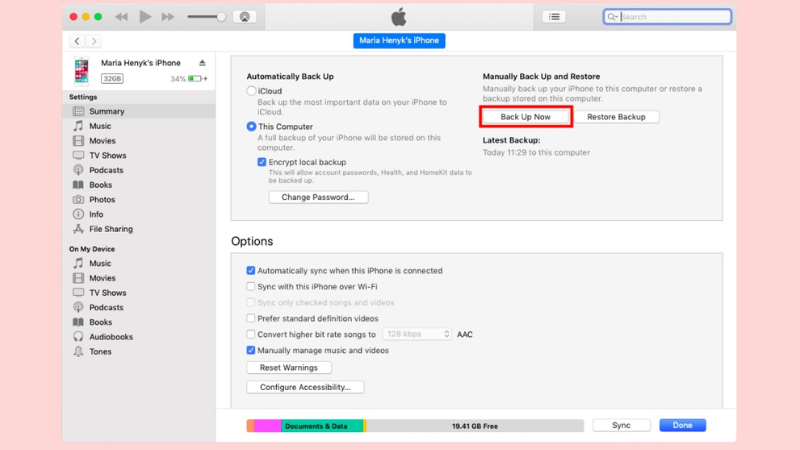Viewport: 800px width, 450px height.
Task: Click the Back Up Now button
Action: tap(526, 117)
